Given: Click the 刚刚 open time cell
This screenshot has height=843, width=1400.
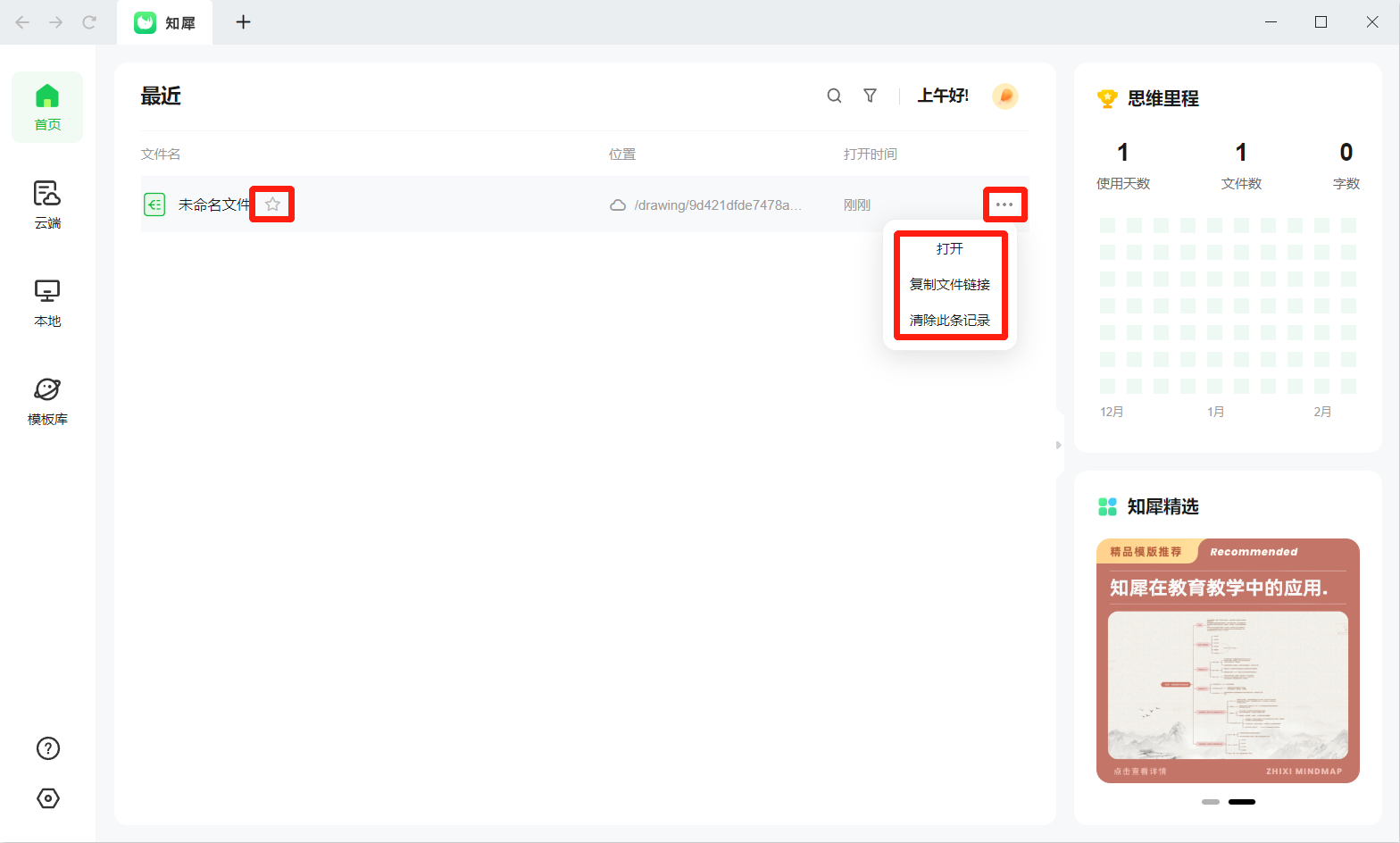Looking at the screenshot, I should coord(857,205).
